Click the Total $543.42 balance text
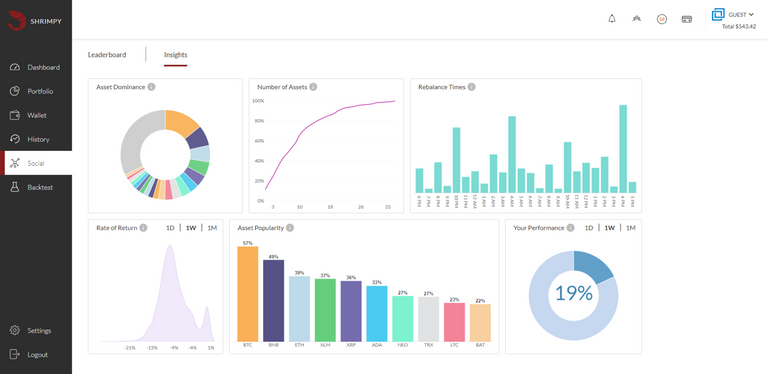 point(739,26)
